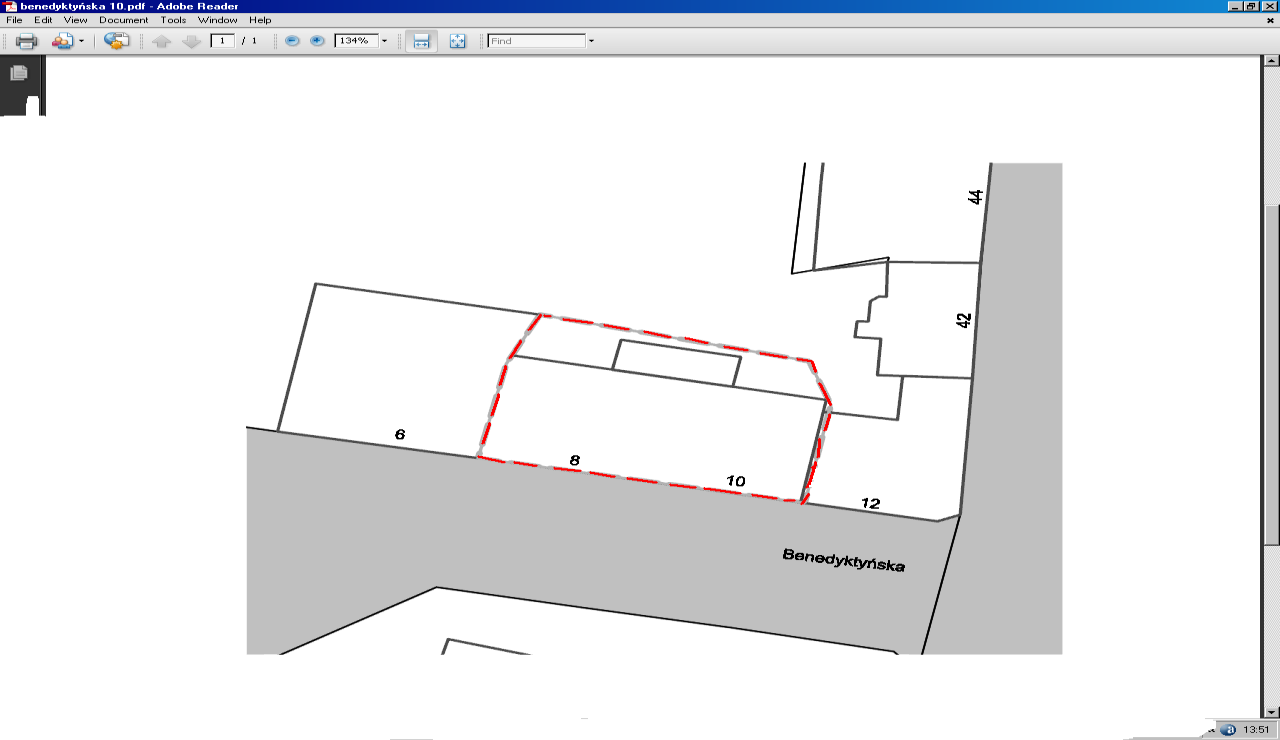Click the system tray clock showing 13:51
The image size is (1280, 740).
(1254, 730)
